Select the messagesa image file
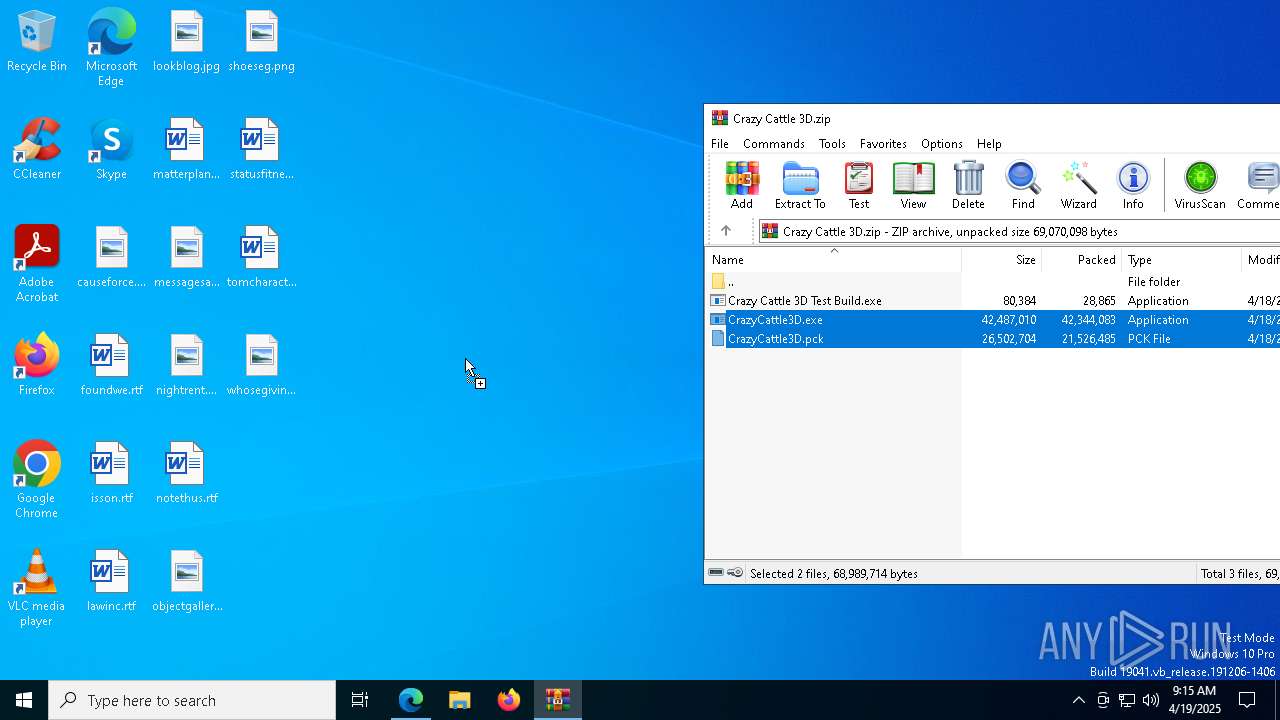The height and width of the screenshot is (720, 1280). pyautogui.click(x=186, y=257)
